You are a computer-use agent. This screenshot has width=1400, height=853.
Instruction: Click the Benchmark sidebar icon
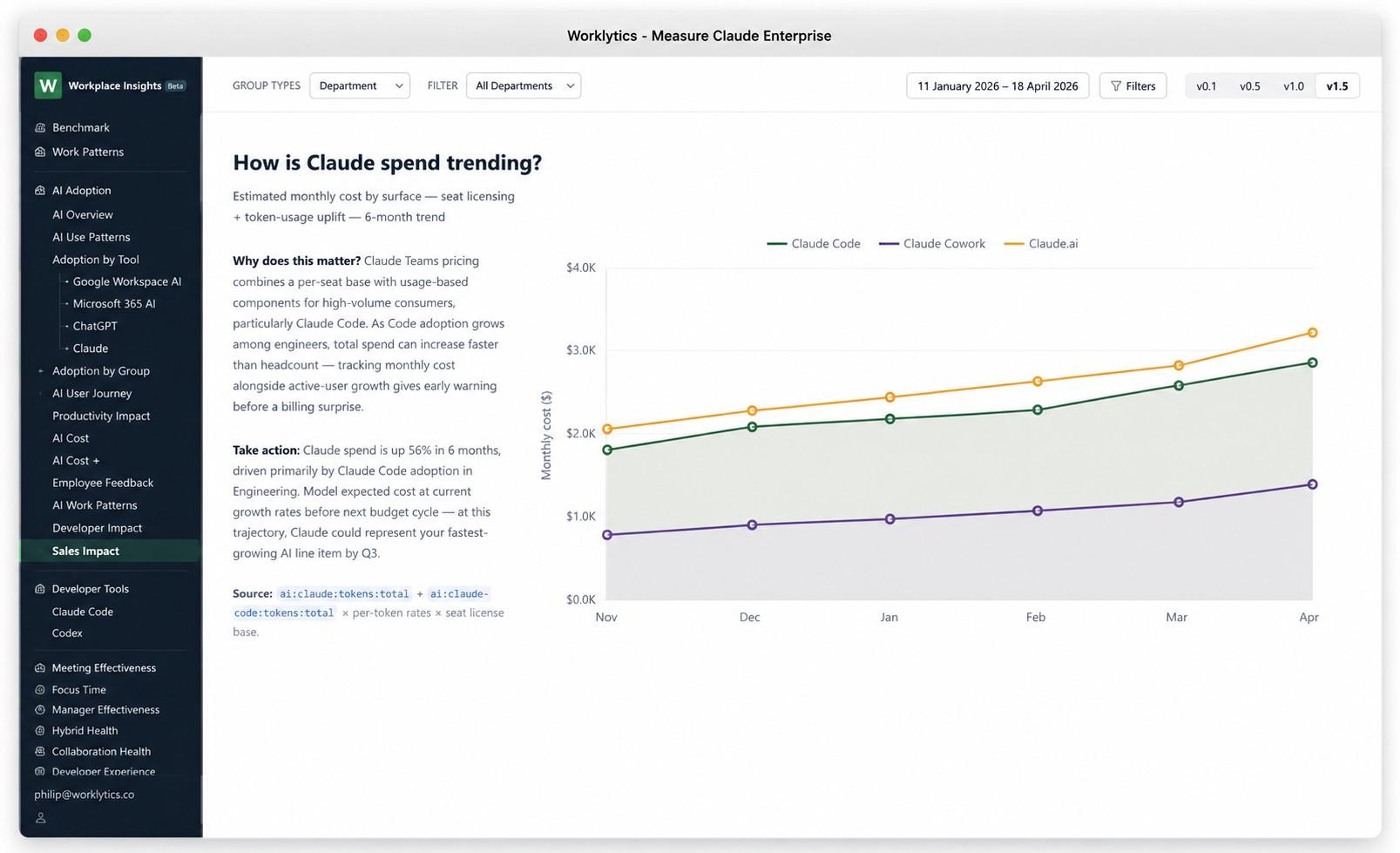40,127
